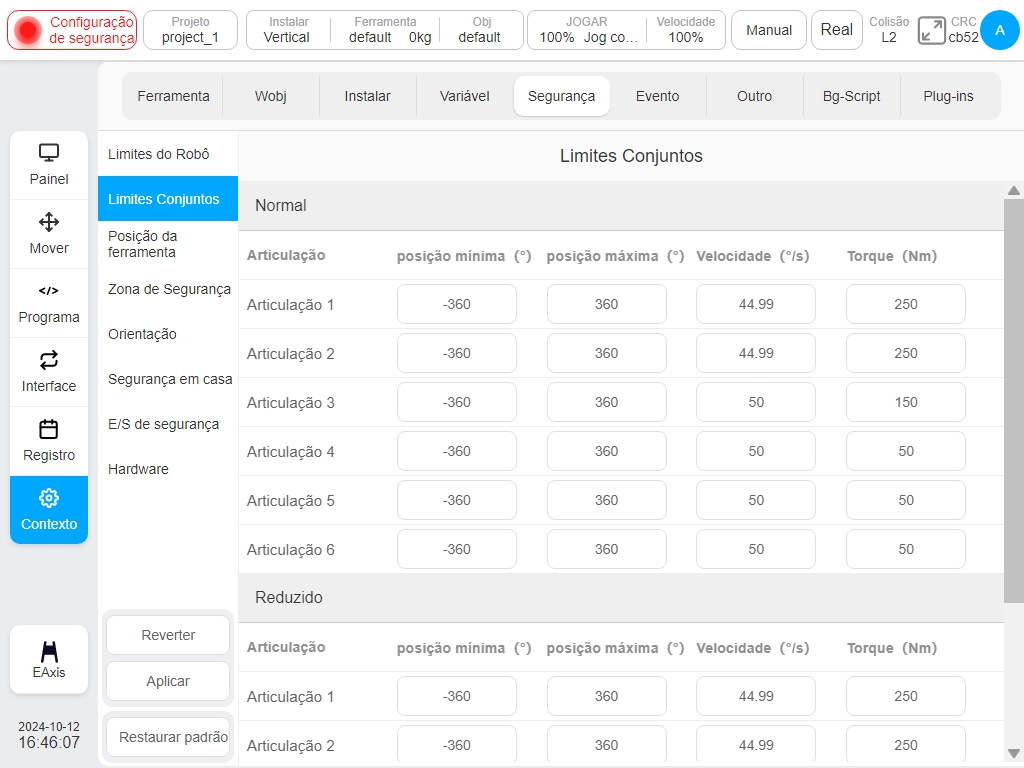Click the vertical scrollbar down arrow
This screenshot has height=768, width=1024.
tap(1014, 753)
